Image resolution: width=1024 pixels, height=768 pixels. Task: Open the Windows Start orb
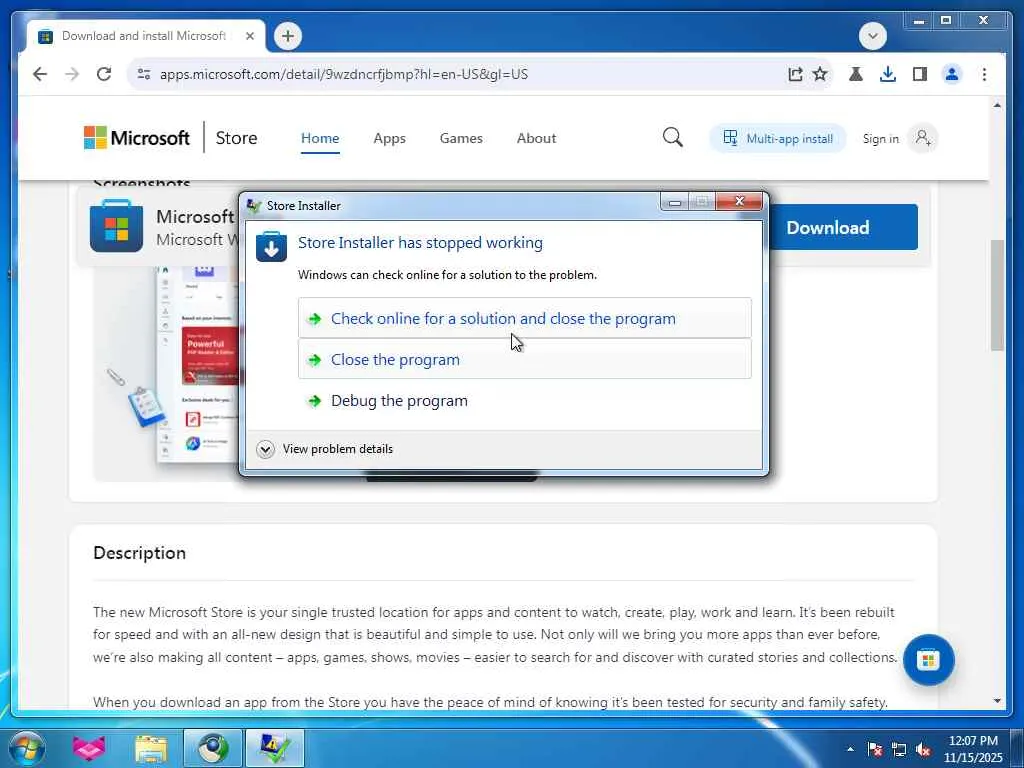26,748
